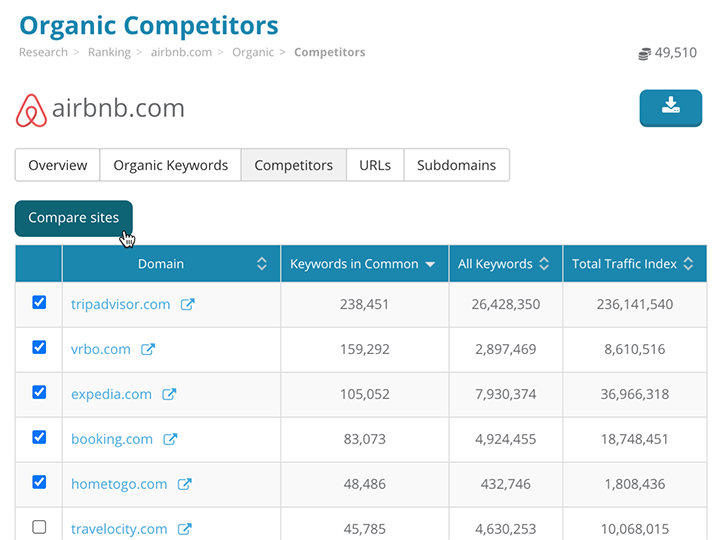Switch to the Subdomains tab

pos(456,165)
